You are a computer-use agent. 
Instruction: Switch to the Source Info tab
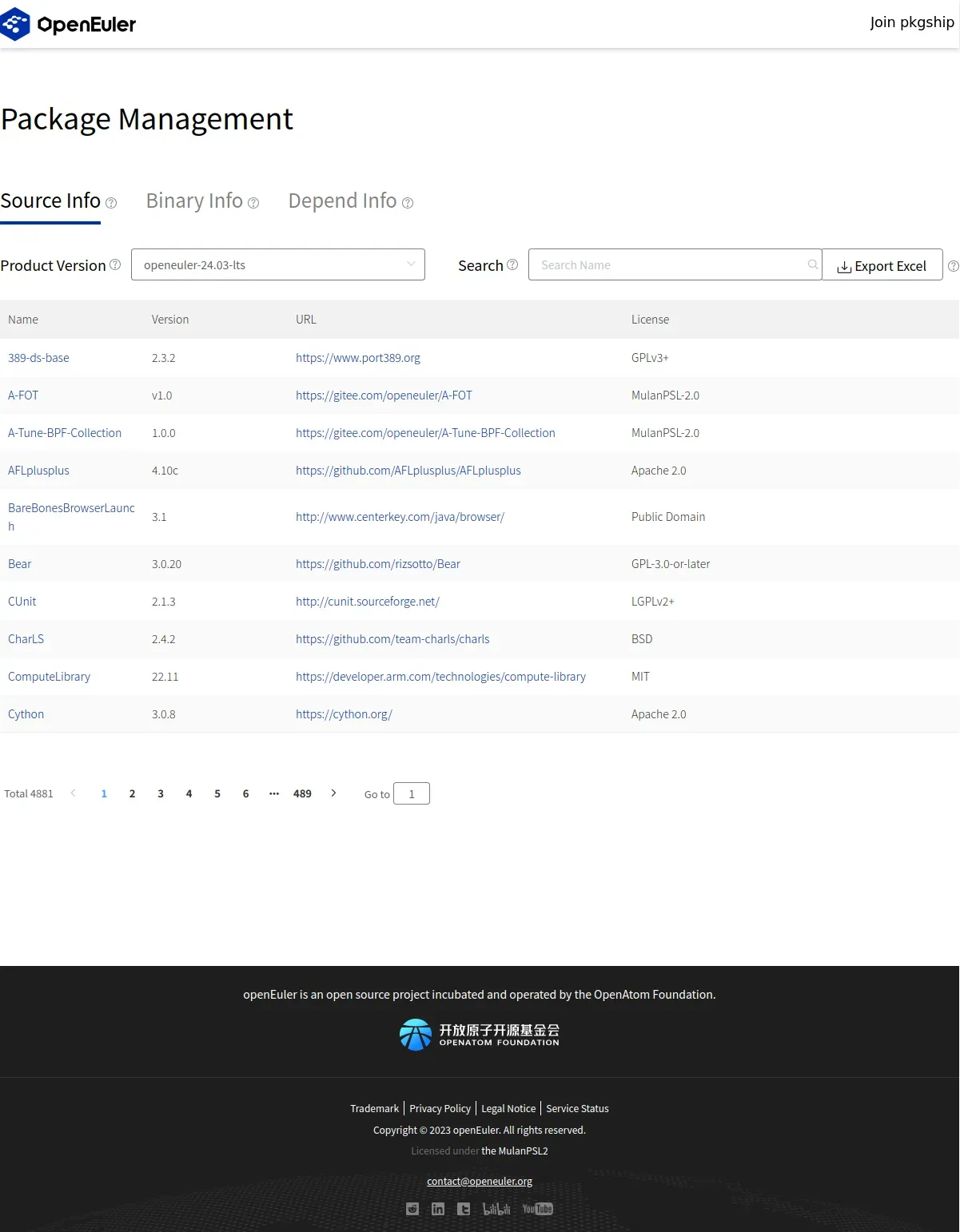click(x=50, y=201)
